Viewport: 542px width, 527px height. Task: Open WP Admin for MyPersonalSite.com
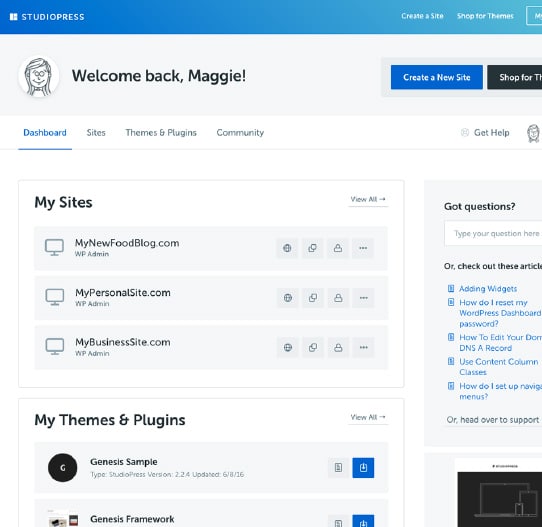(x=92, y=304)
